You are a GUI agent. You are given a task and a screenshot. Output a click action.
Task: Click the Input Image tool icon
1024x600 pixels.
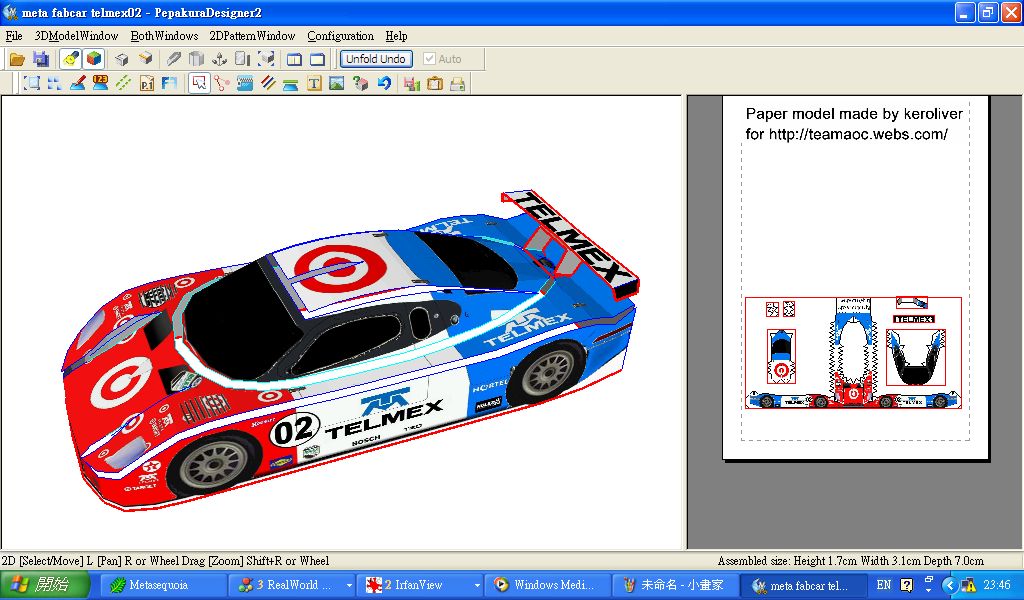pyautogui.click(x=337, y=84)
